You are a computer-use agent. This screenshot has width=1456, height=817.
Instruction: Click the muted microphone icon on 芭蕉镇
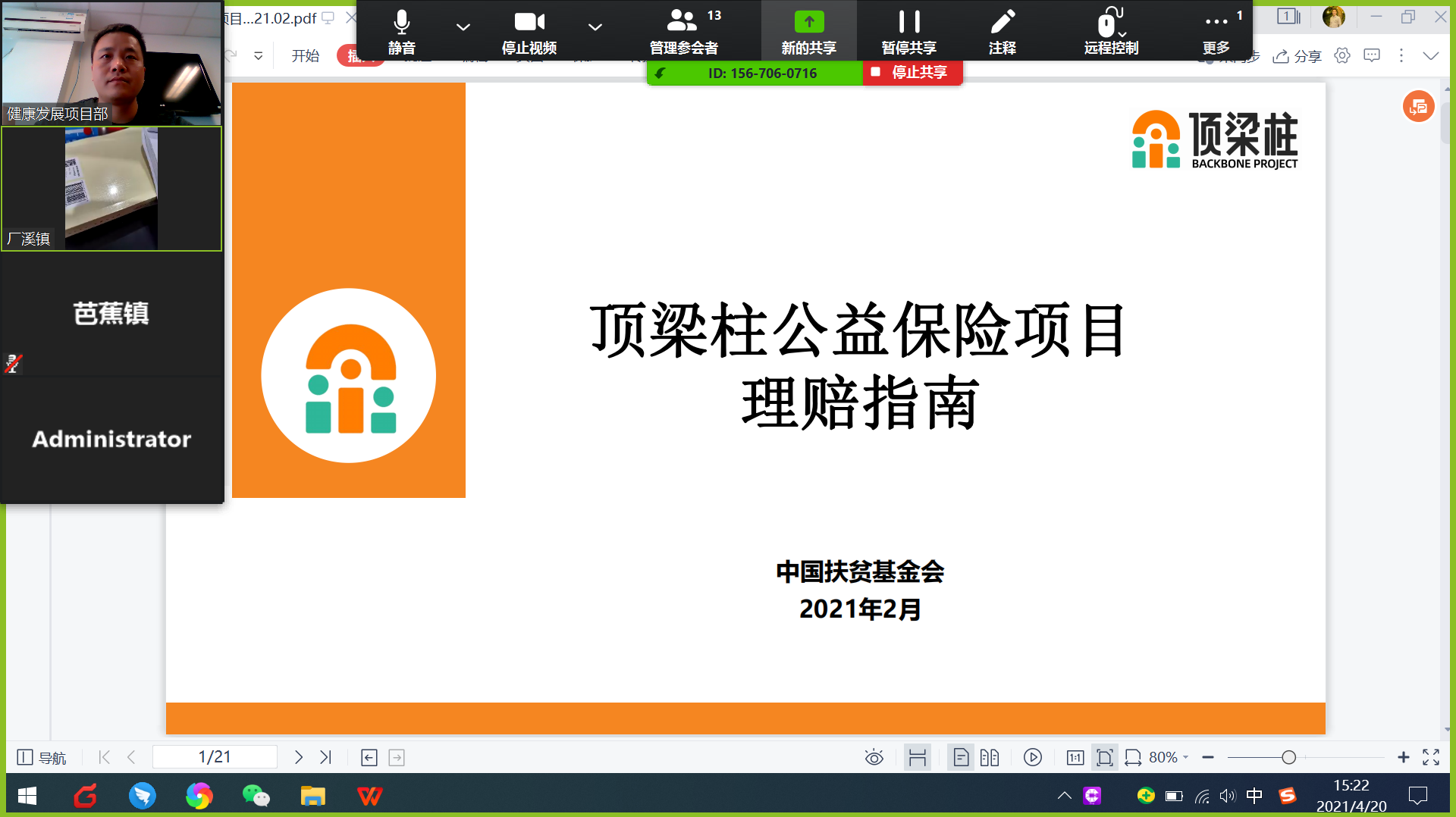tap(13, 364)
